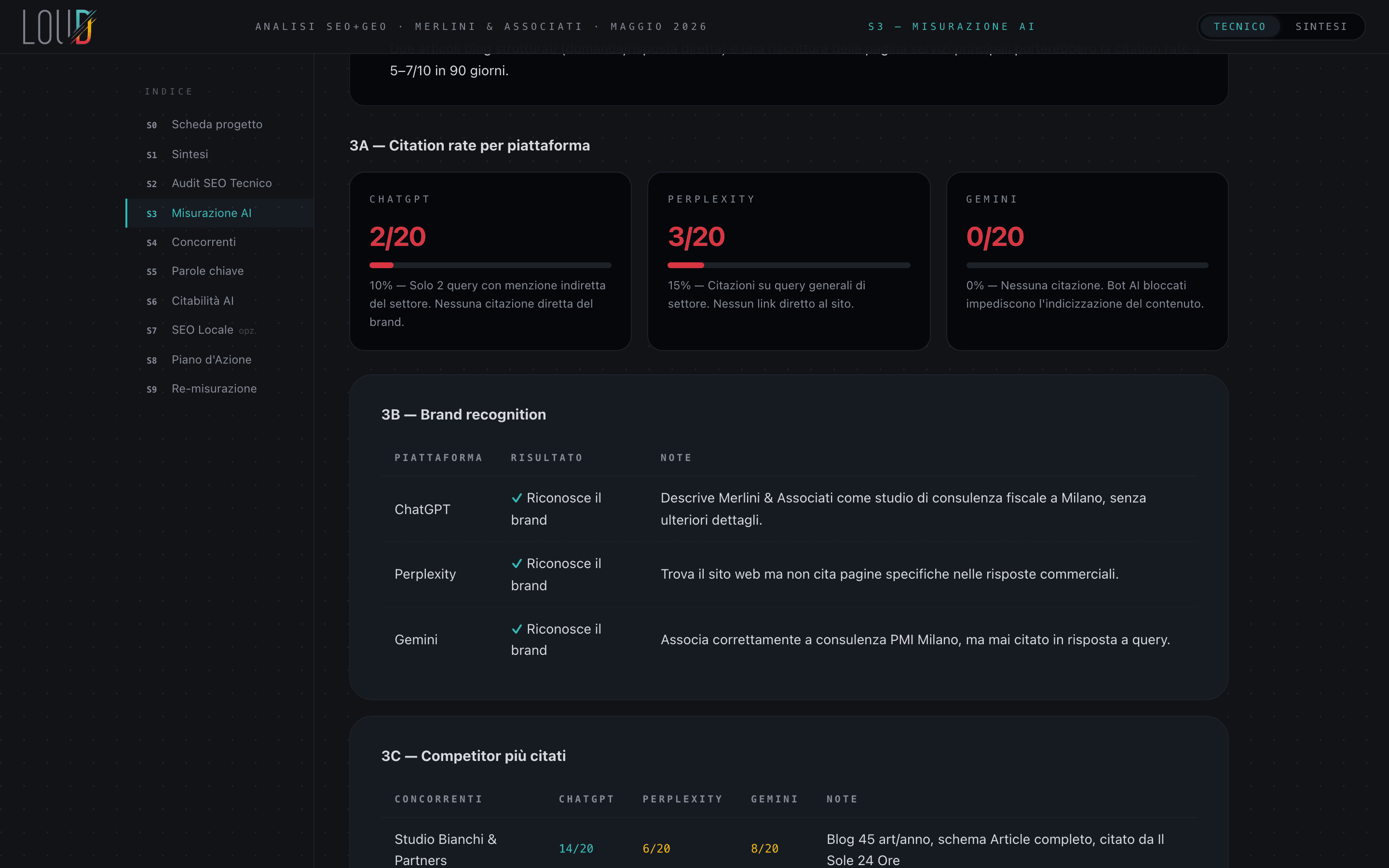Screen dimensions: 1389x868
Task: Click the '3A — Citation rate per piattaforma' heading
Action: point(469,146)
